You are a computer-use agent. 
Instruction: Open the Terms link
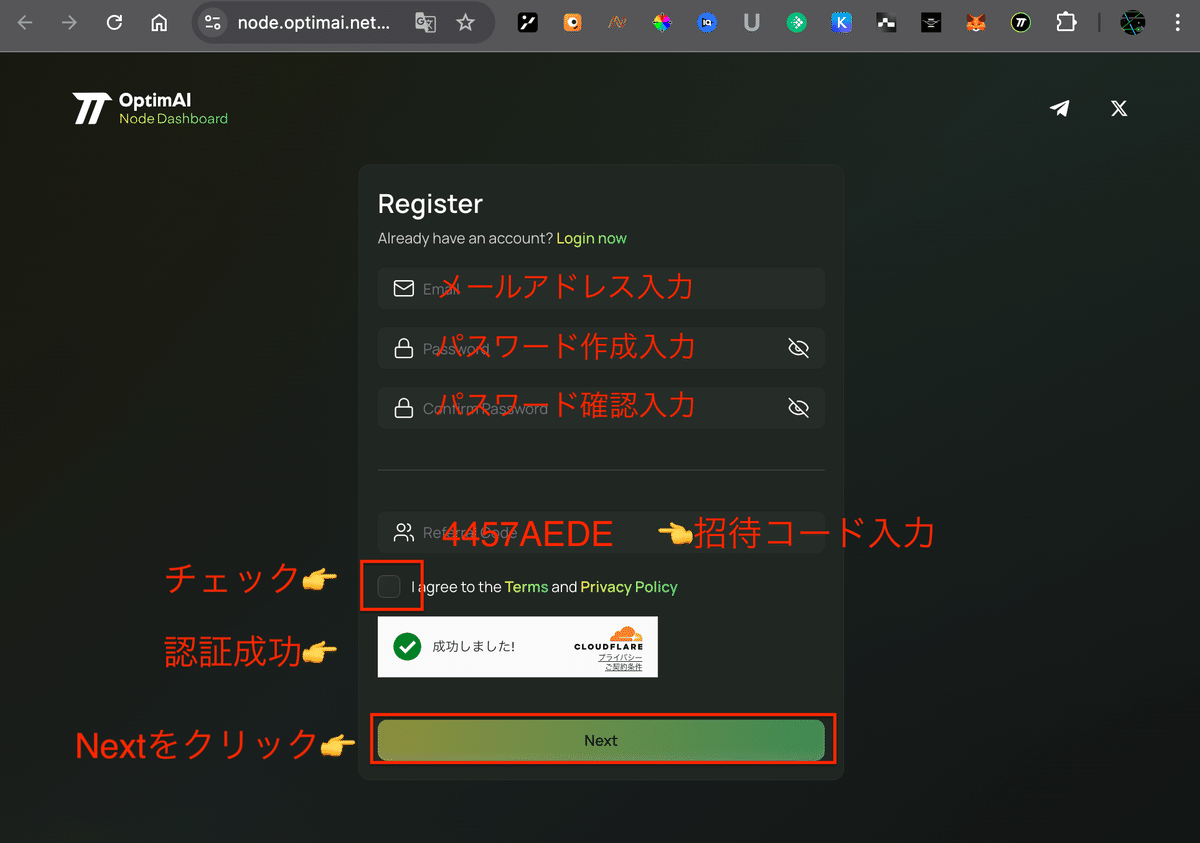point(527,587)
